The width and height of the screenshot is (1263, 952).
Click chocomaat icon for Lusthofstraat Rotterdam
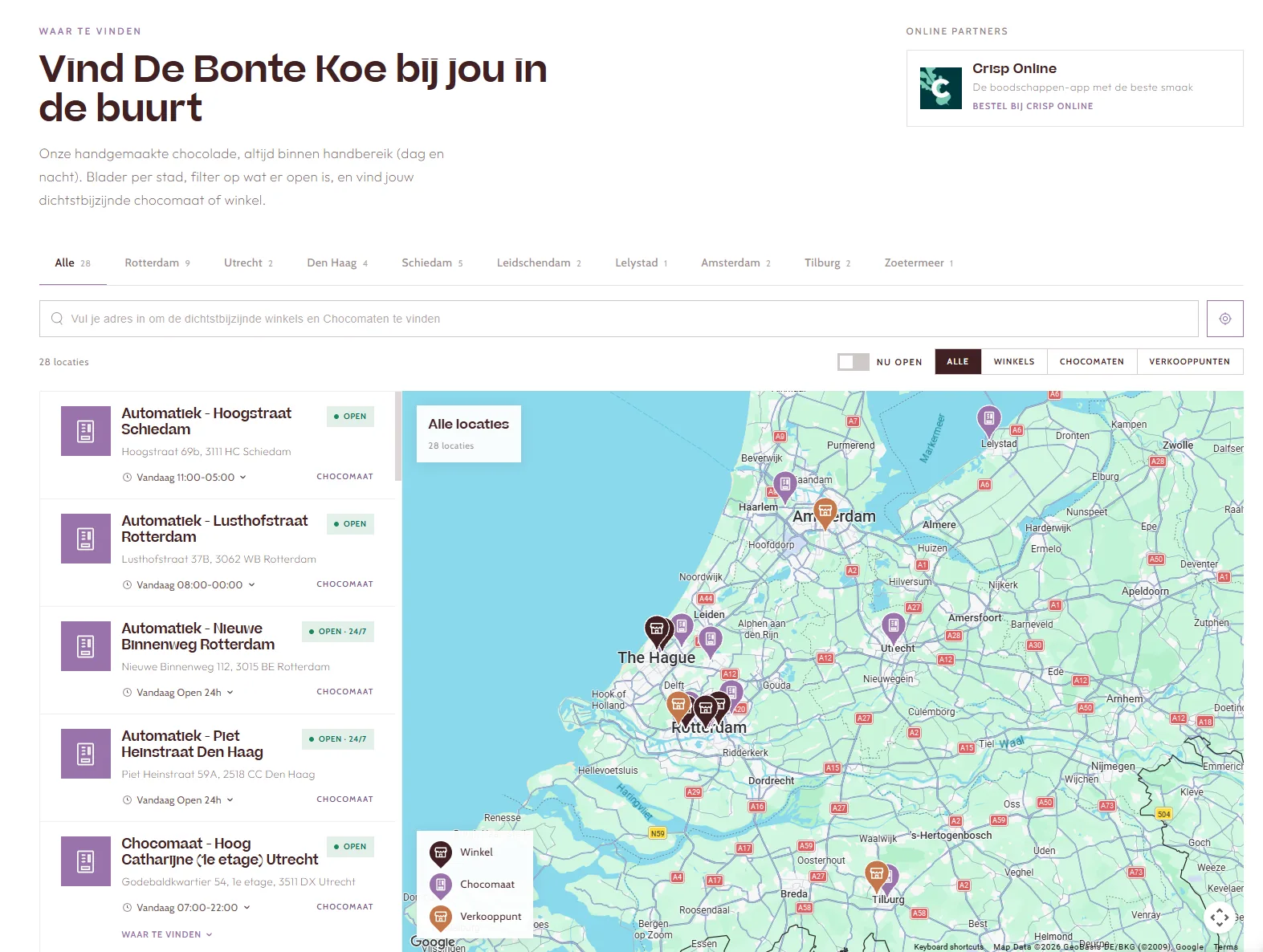pyautogui.click(x=86, y=539)
